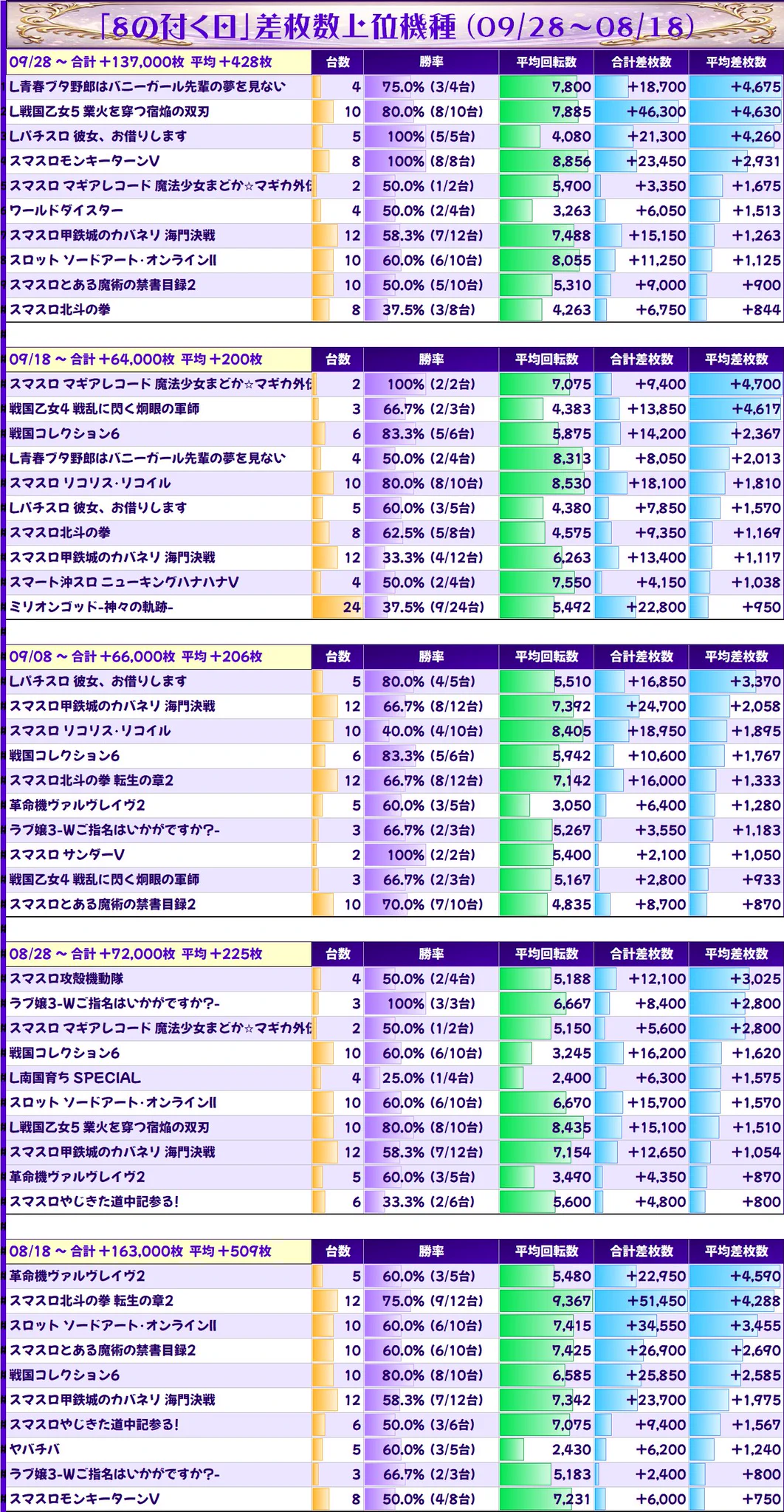Click 平均回転数 column header in 09/08 table
This screenshot has height=1512, width=784.
[546, 656]
